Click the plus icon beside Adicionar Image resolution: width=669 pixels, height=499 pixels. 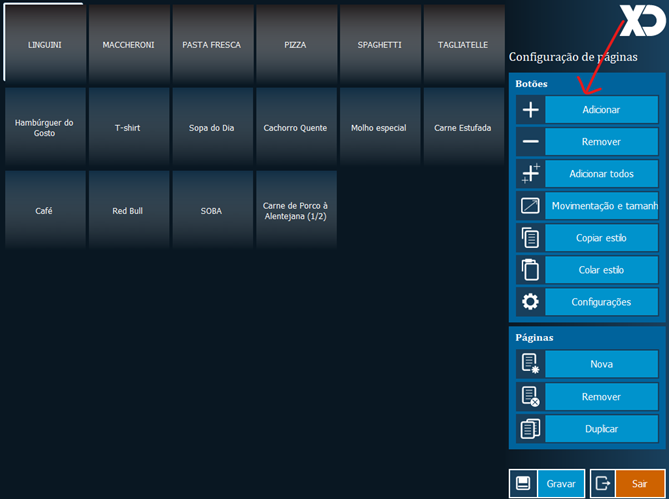coord(530,110)
